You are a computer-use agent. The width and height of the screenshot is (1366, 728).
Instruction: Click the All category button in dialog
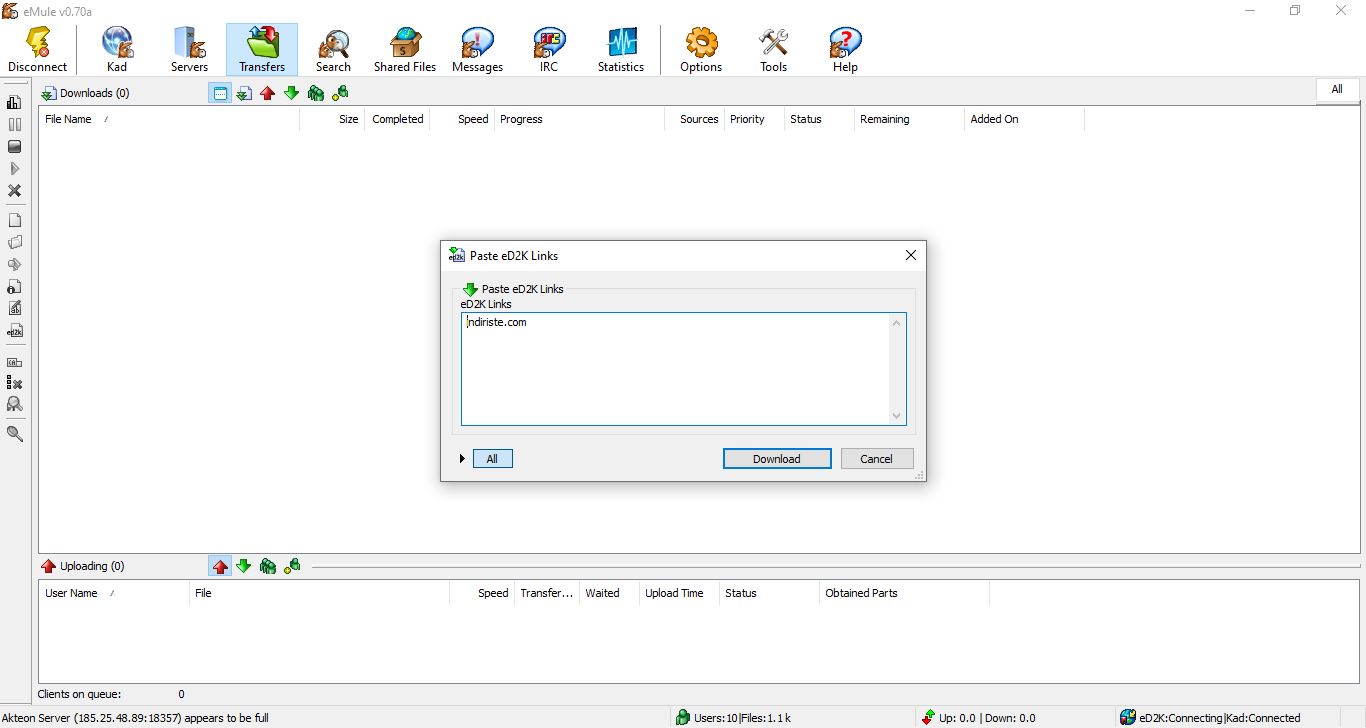(x=492, y=459)
